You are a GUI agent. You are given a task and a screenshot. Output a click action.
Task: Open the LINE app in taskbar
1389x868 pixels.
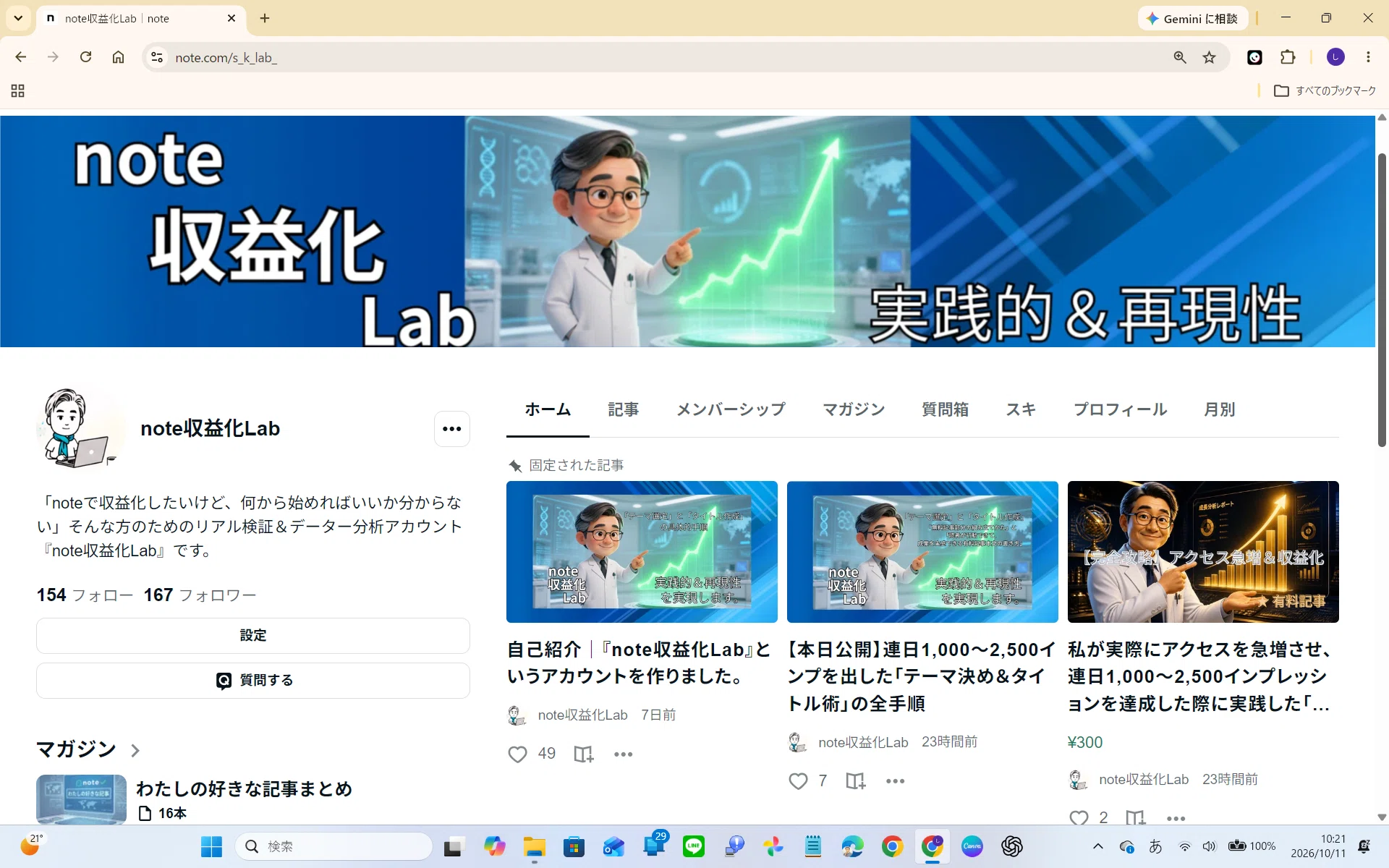[x=694, y=846]
